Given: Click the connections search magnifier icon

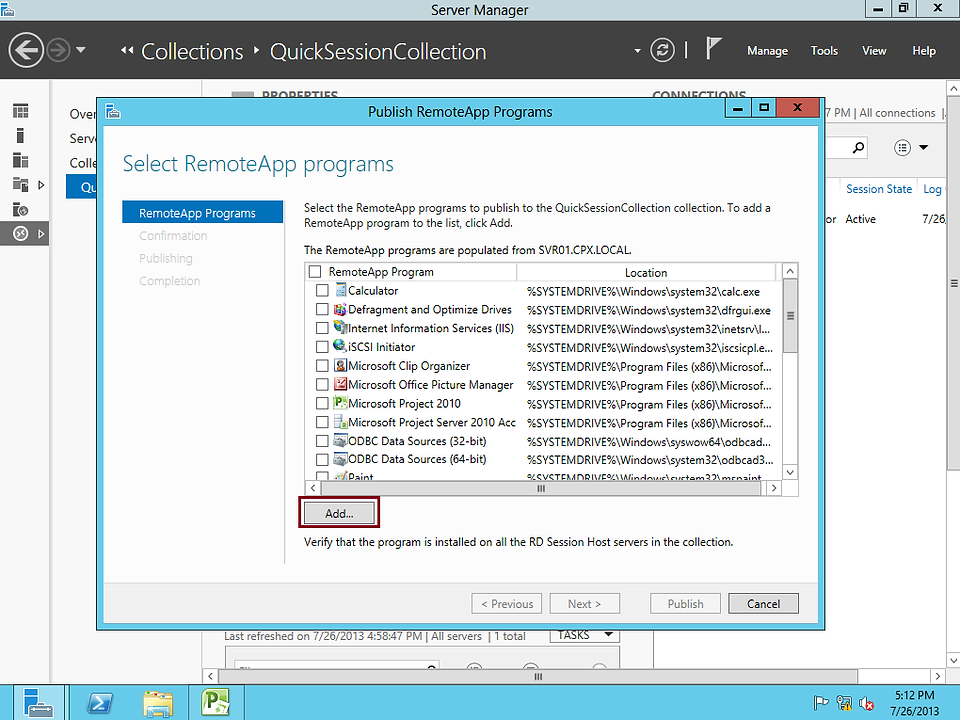Looking at the screenshot, I should coord(858,148).
